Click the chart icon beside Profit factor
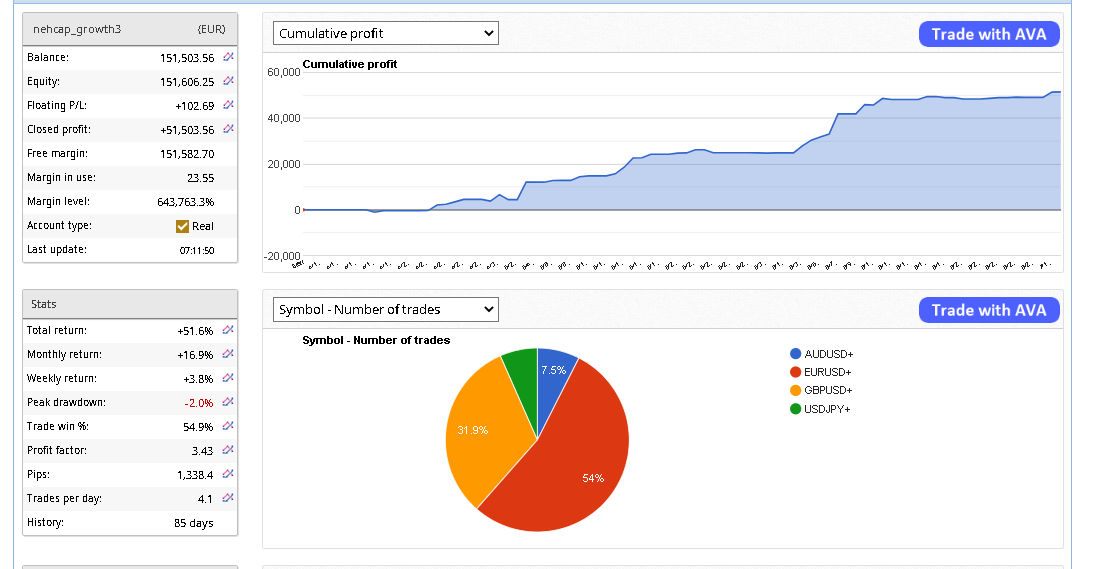 coord(228,450)
